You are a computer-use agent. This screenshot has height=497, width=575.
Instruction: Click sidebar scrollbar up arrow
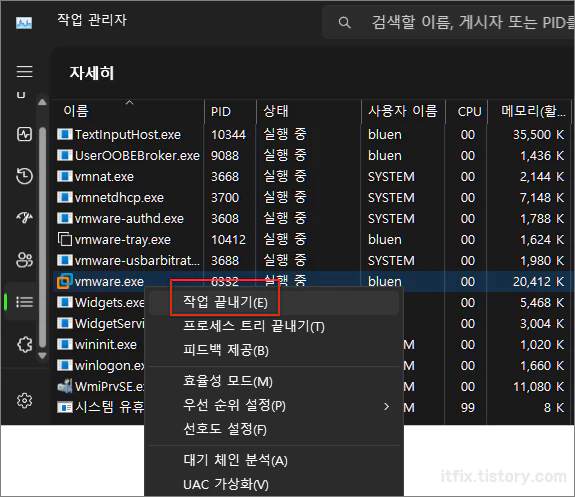point(42,102)
